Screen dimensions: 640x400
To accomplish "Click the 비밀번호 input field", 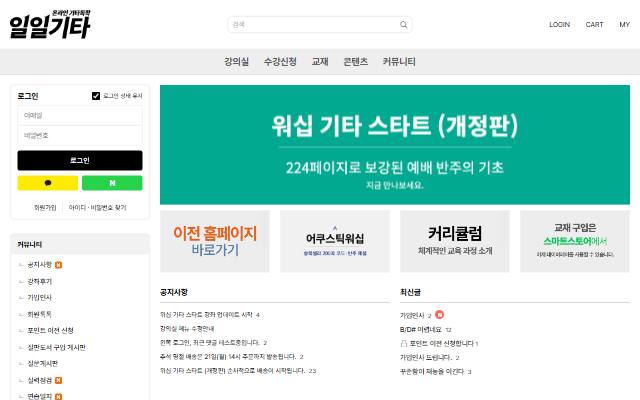I will point(80,136).
